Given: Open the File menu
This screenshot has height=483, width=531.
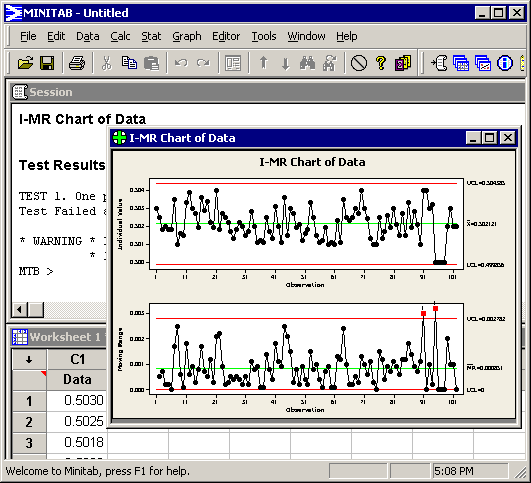Looking at the screenshot, I should click(28, 36).
